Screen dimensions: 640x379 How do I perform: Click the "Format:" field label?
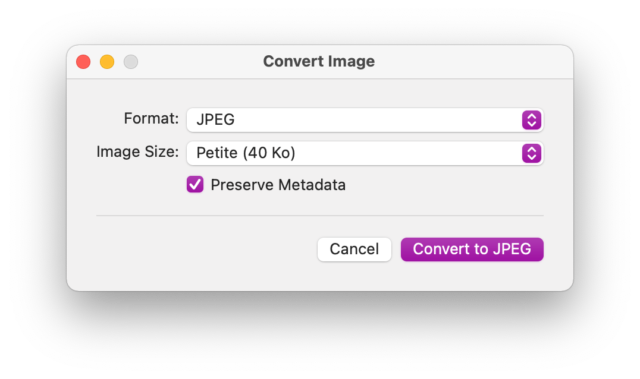tap(151, 119)
